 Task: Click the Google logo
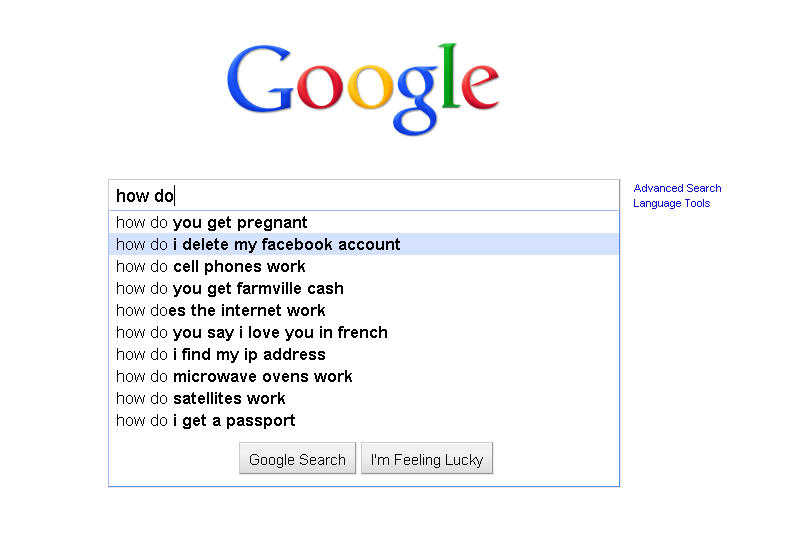pyautogui.click(x=363, y=90)
